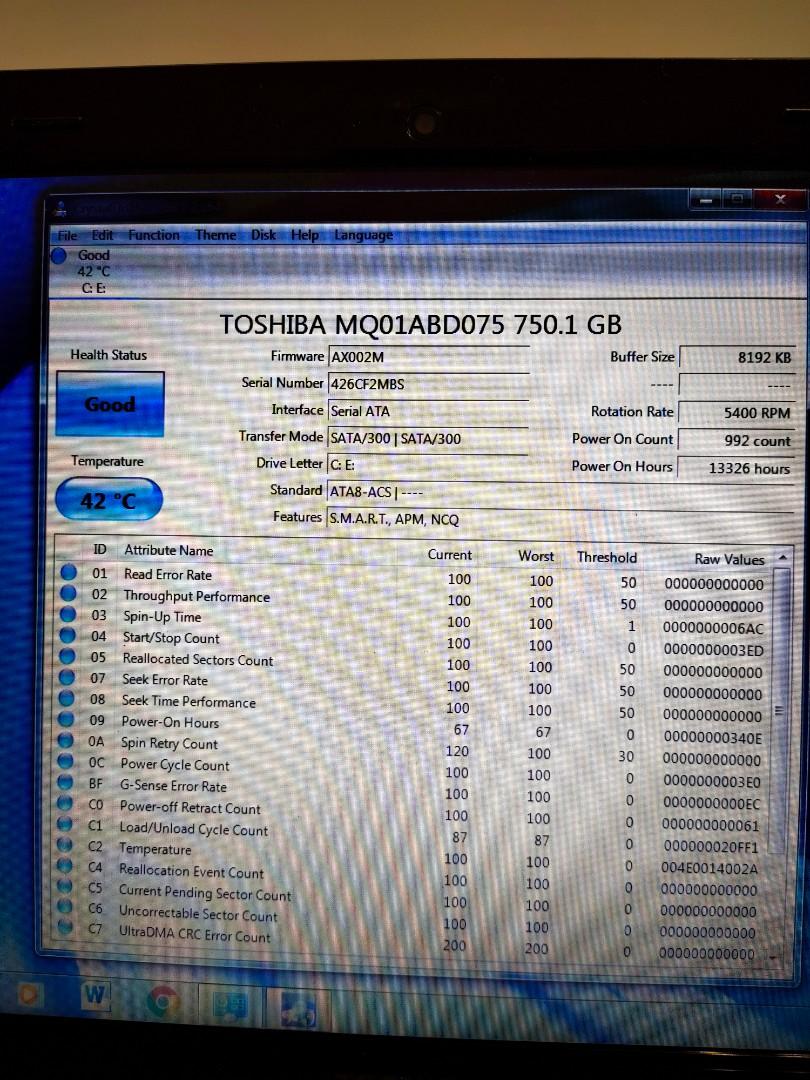Click the status circle for Reallocated Sectors Count
The width and height of the screenshot is (810, 1080).
[67, 656]
